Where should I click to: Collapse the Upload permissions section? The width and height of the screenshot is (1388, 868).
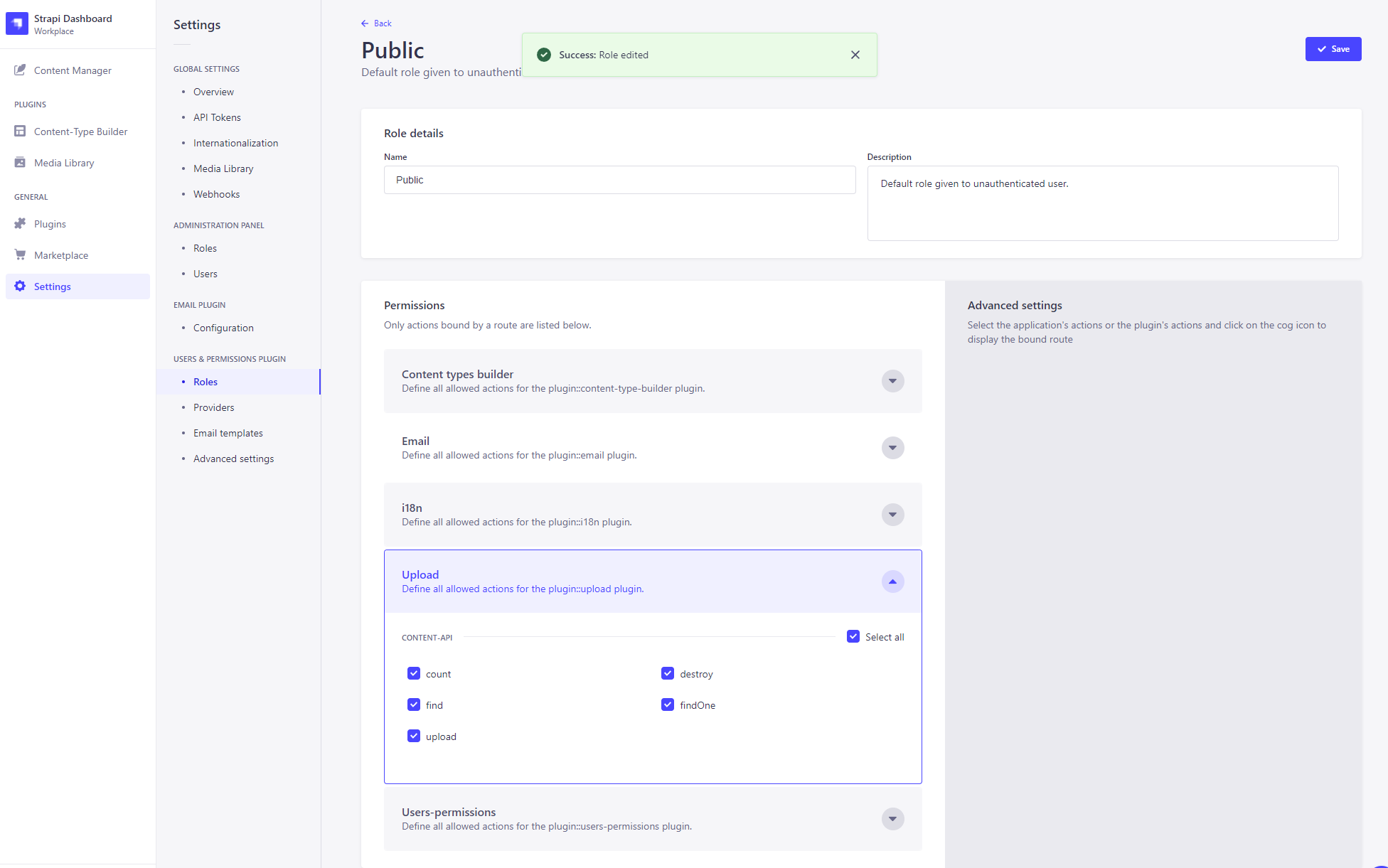[x=892, y=582]
